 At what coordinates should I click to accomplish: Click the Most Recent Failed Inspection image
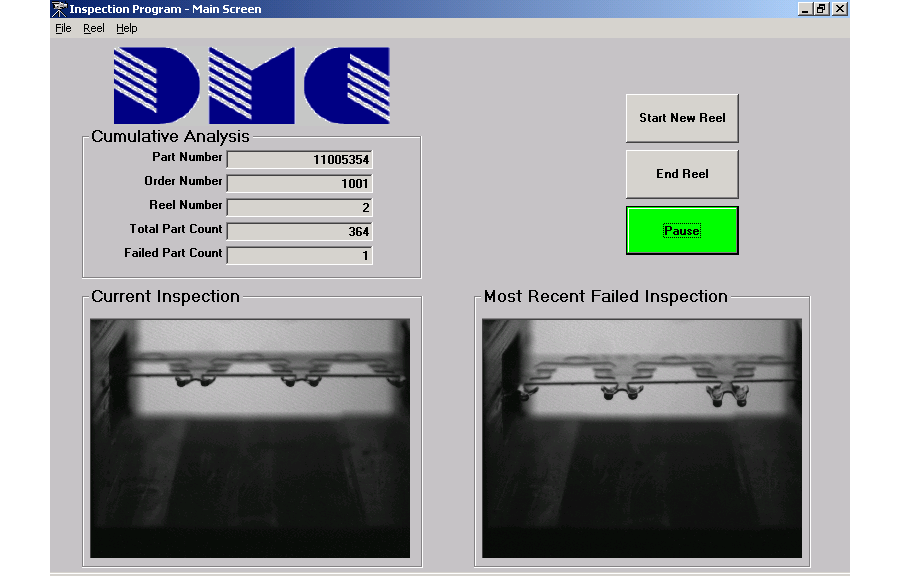pyautogui.click(x=642, y=438)
